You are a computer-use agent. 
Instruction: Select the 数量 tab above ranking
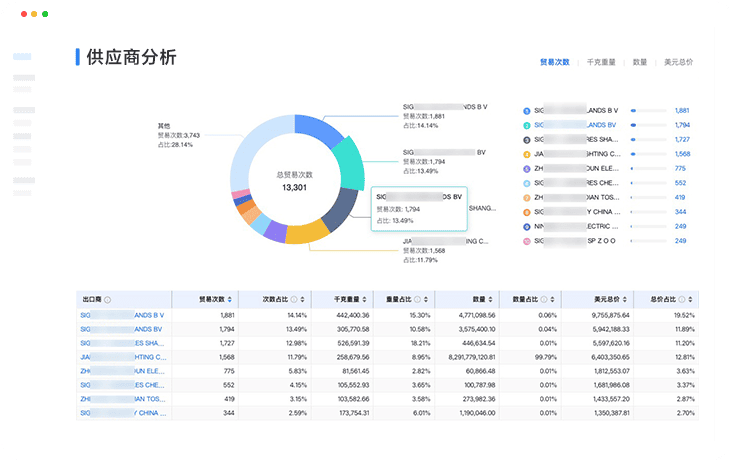[x=639, y=62]
